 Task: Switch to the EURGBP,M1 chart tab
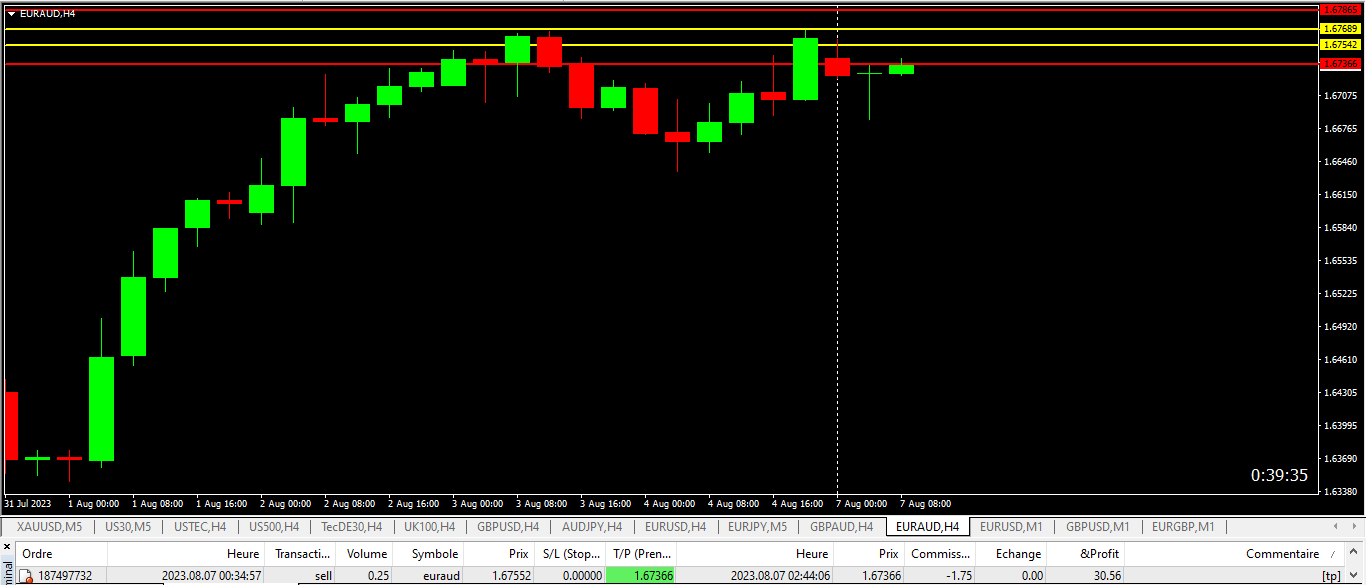pos(1183,527)
